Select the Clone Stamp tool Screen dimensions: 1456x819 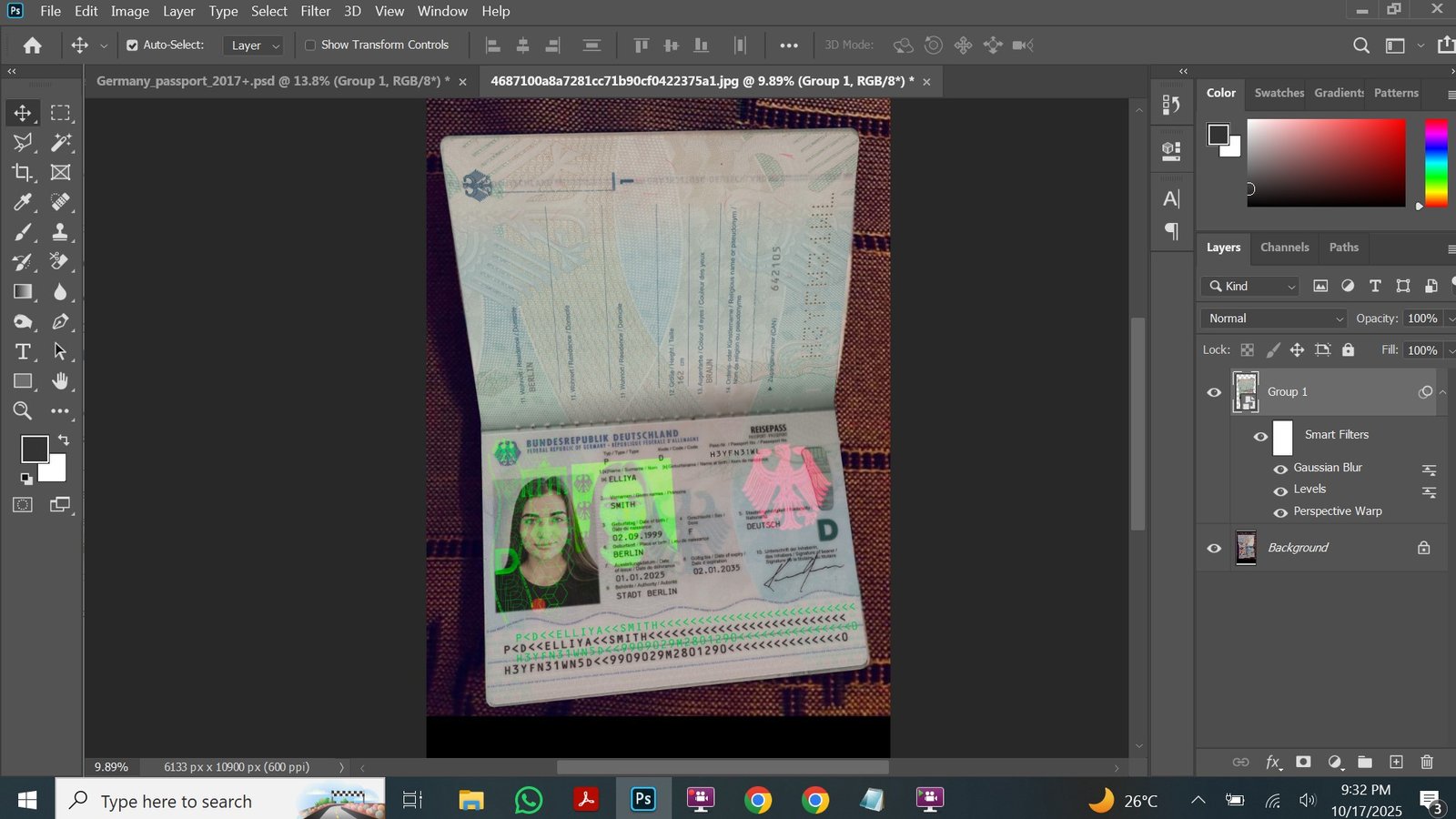60,232
